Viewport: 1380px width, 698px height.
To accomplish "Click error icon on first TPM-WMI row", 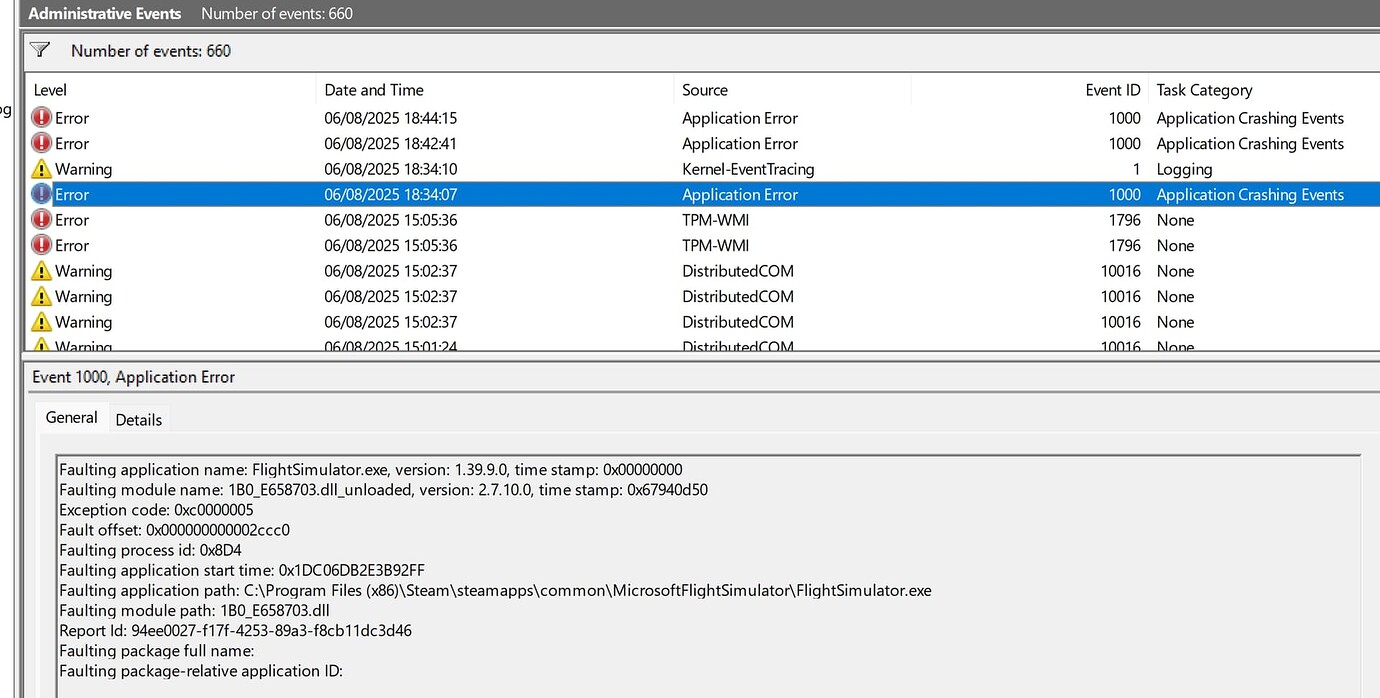I will (38, 220).
